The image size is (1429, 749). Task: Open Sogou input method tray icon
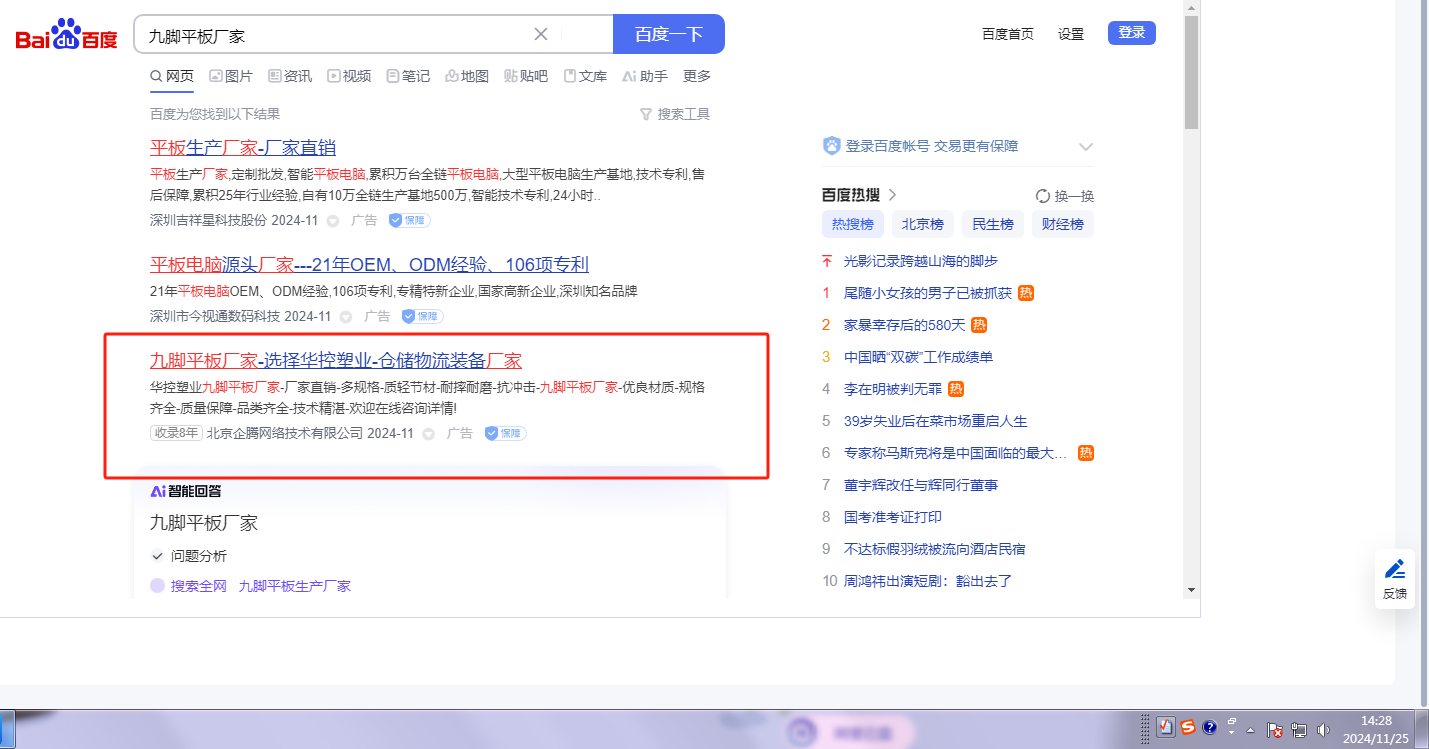(1187, 727)
